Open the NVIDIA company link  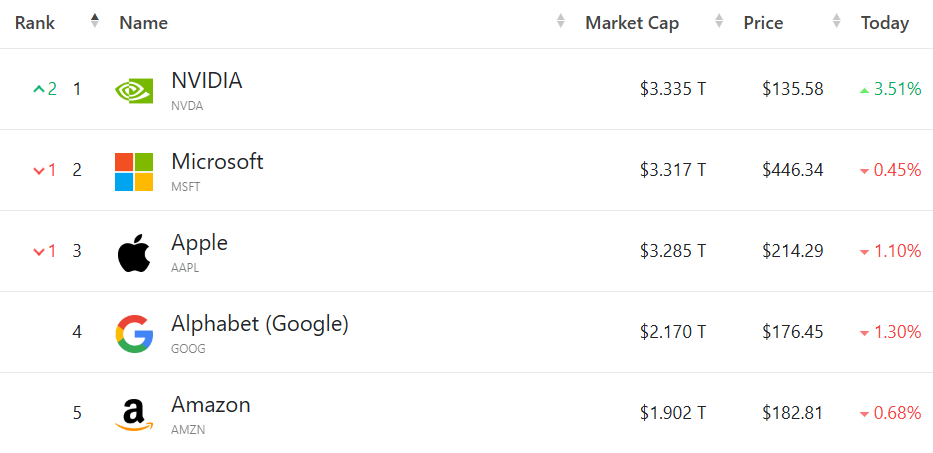pos(207,81)
